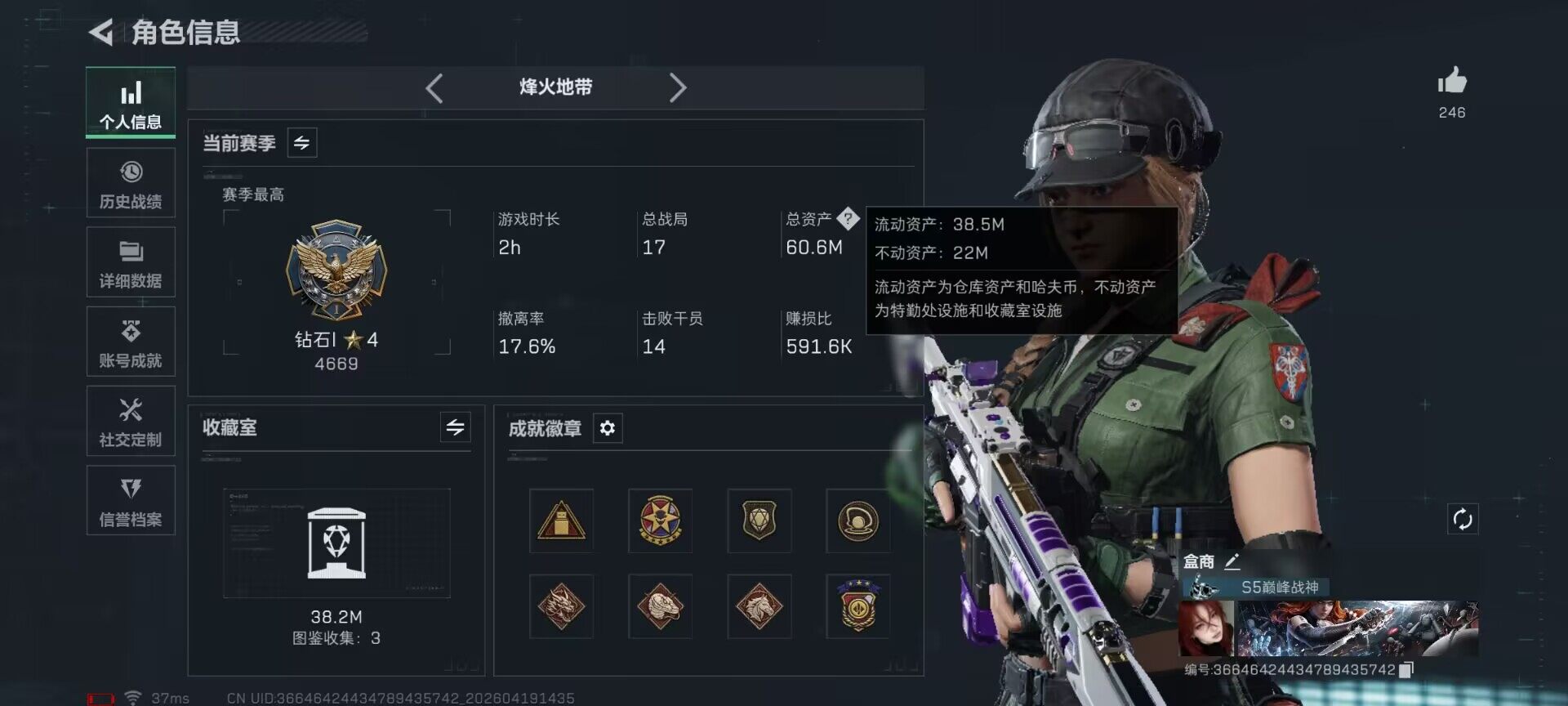1568x706 pixels.
Task: Go back using the arrow beside 角色信息
Action: point(100,33)
